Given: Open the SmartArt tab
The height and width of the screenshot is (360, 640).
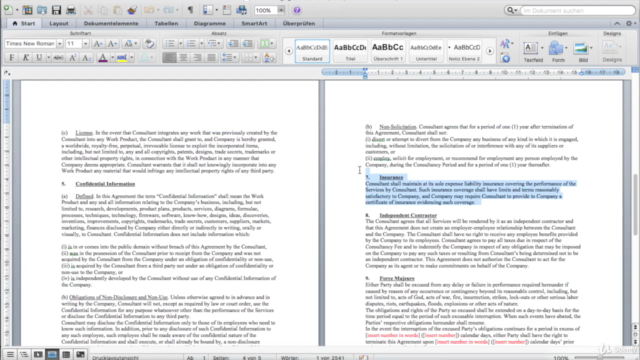Looking at the screenshot, I should click(x=254, y=24).
